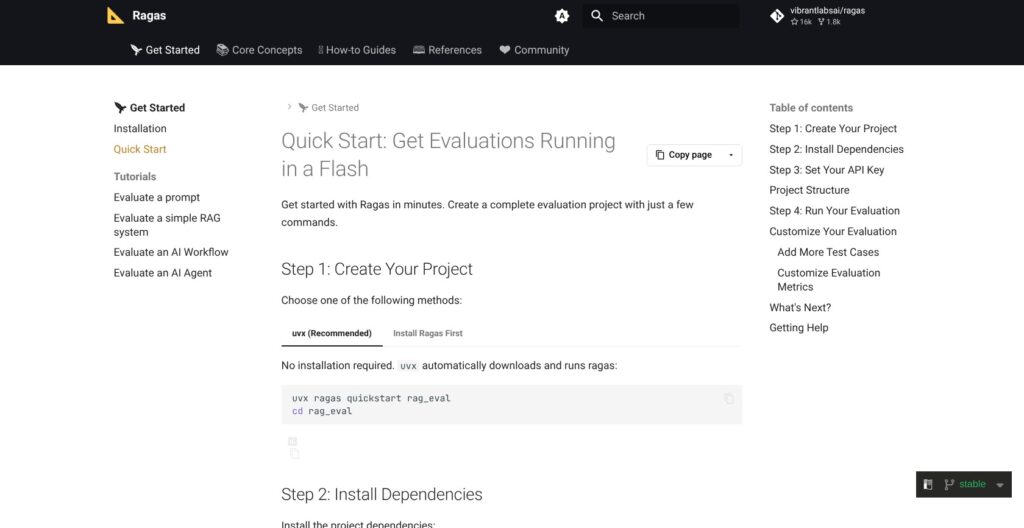The image size is (1024, 528).
Task: Click the Get Started sidebar heading
Action: [150, 108]
